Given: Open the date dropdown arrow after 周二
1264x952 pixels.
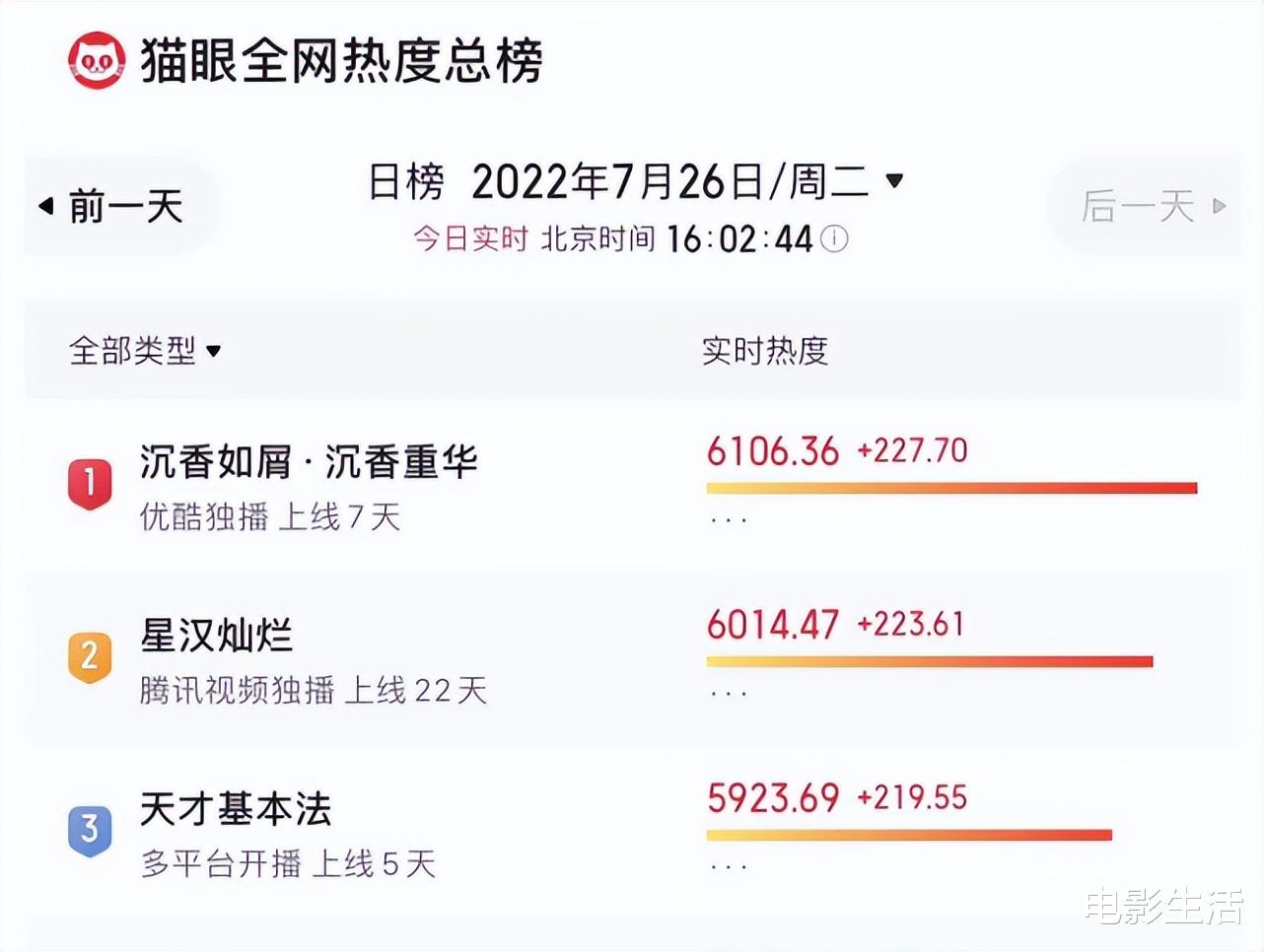Looking at the screenshot, I should tap(894, 180).
